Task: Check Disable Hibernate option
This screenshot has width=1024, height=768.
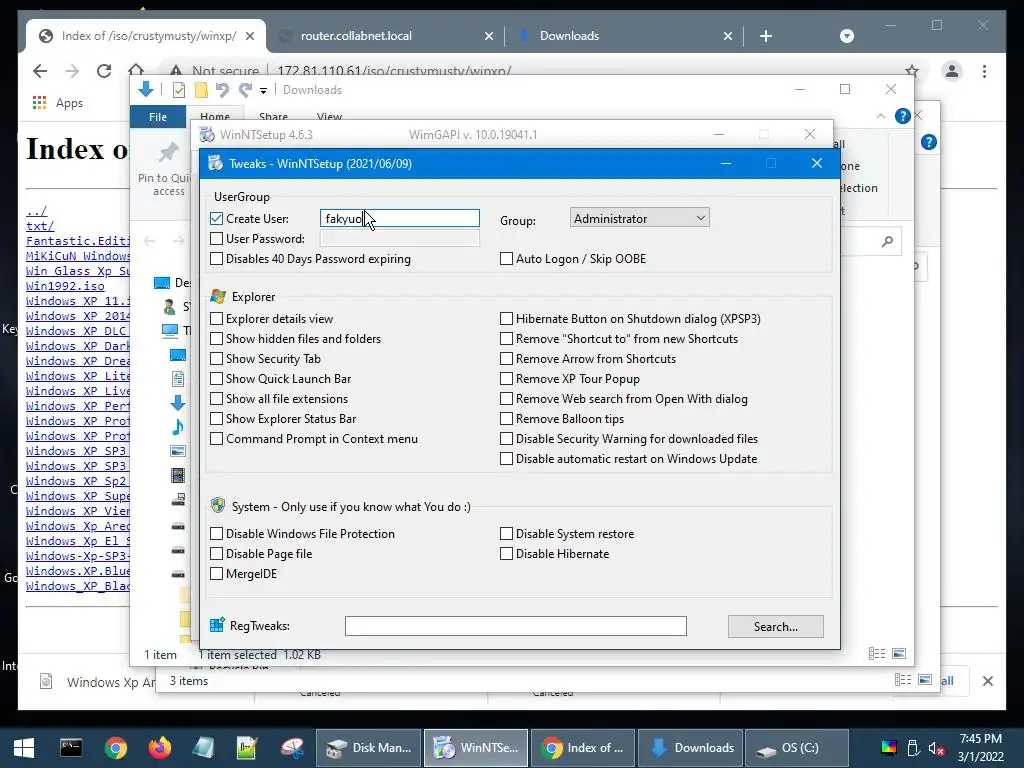Action: [x=506, y=554]
